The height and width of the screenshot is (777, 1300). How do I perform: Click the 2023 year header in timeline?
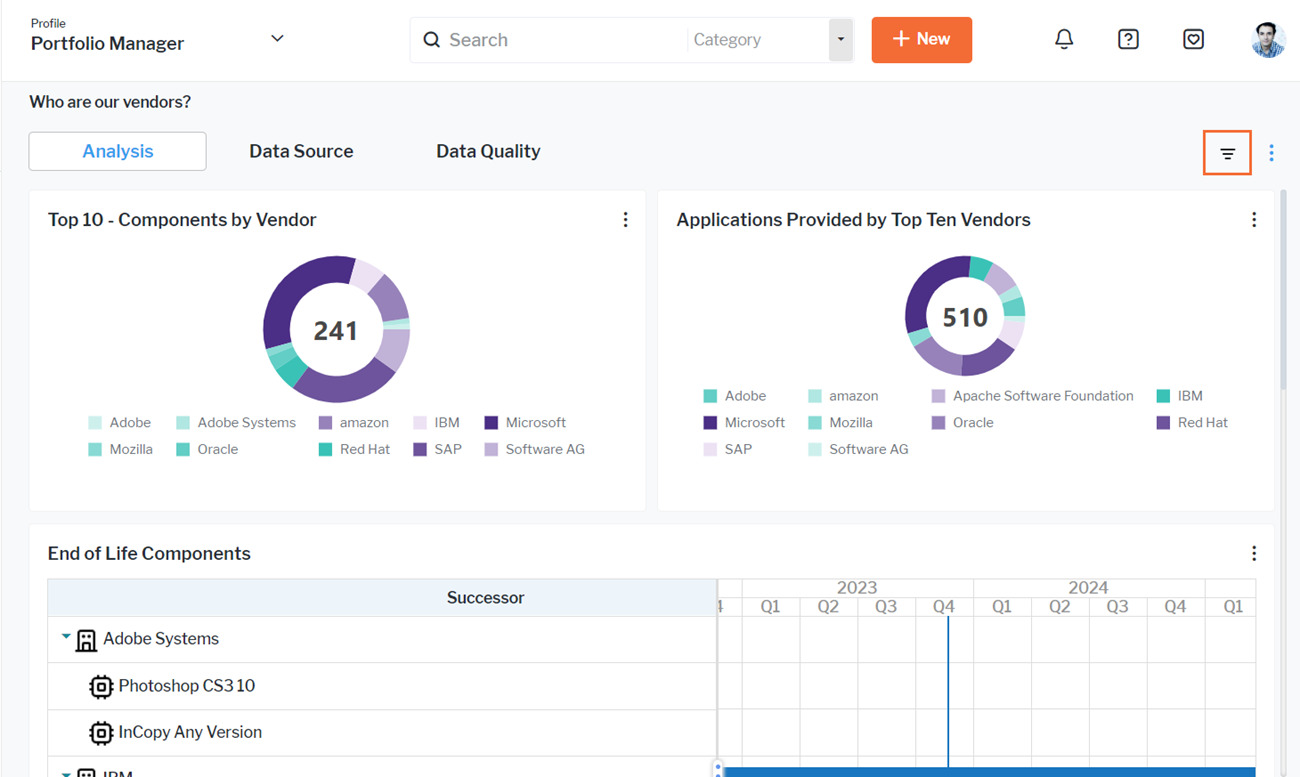[x=857, y=588]
